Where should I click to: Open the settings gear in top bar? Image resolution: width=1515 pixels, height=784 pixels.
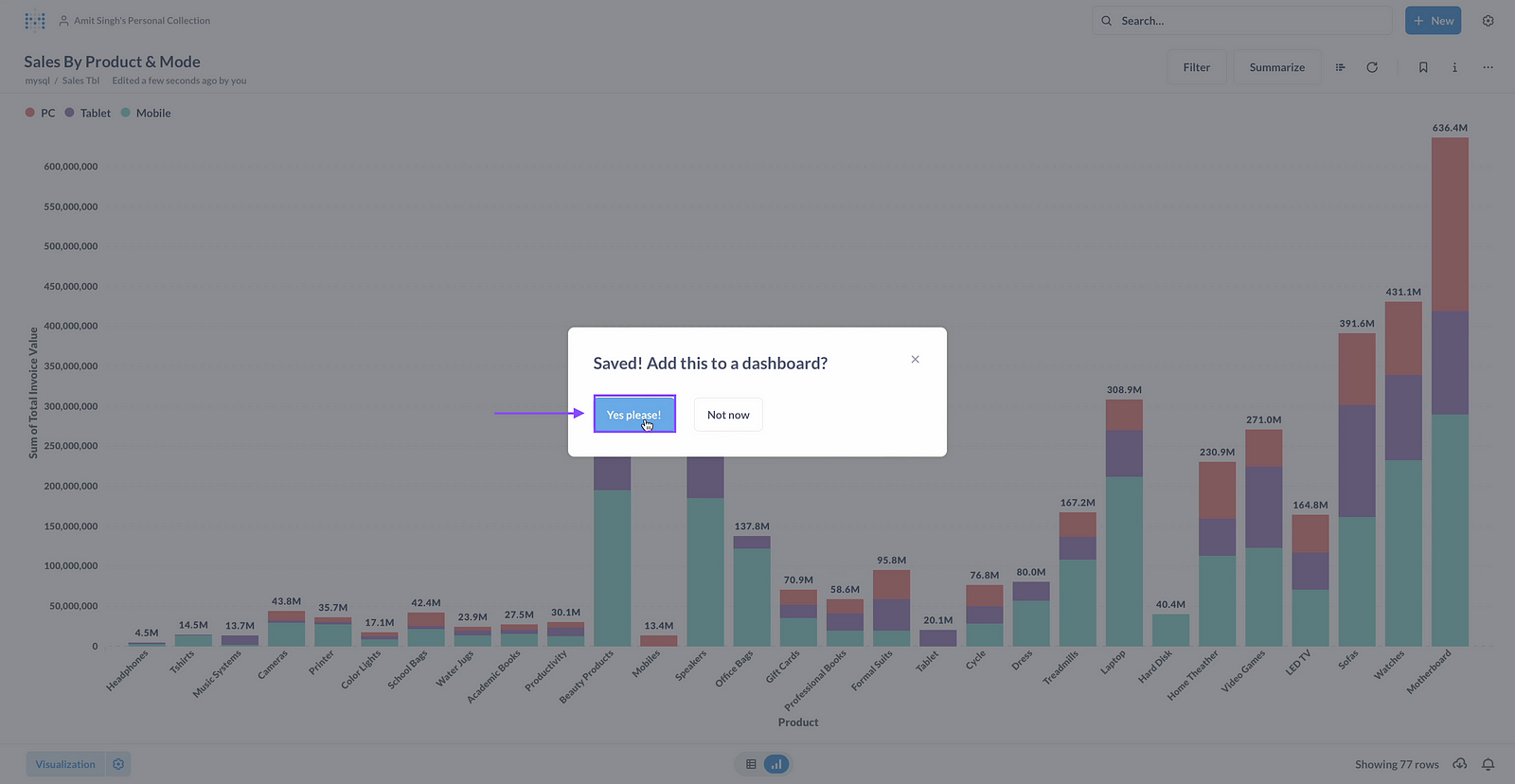(x=1488, y=21)
